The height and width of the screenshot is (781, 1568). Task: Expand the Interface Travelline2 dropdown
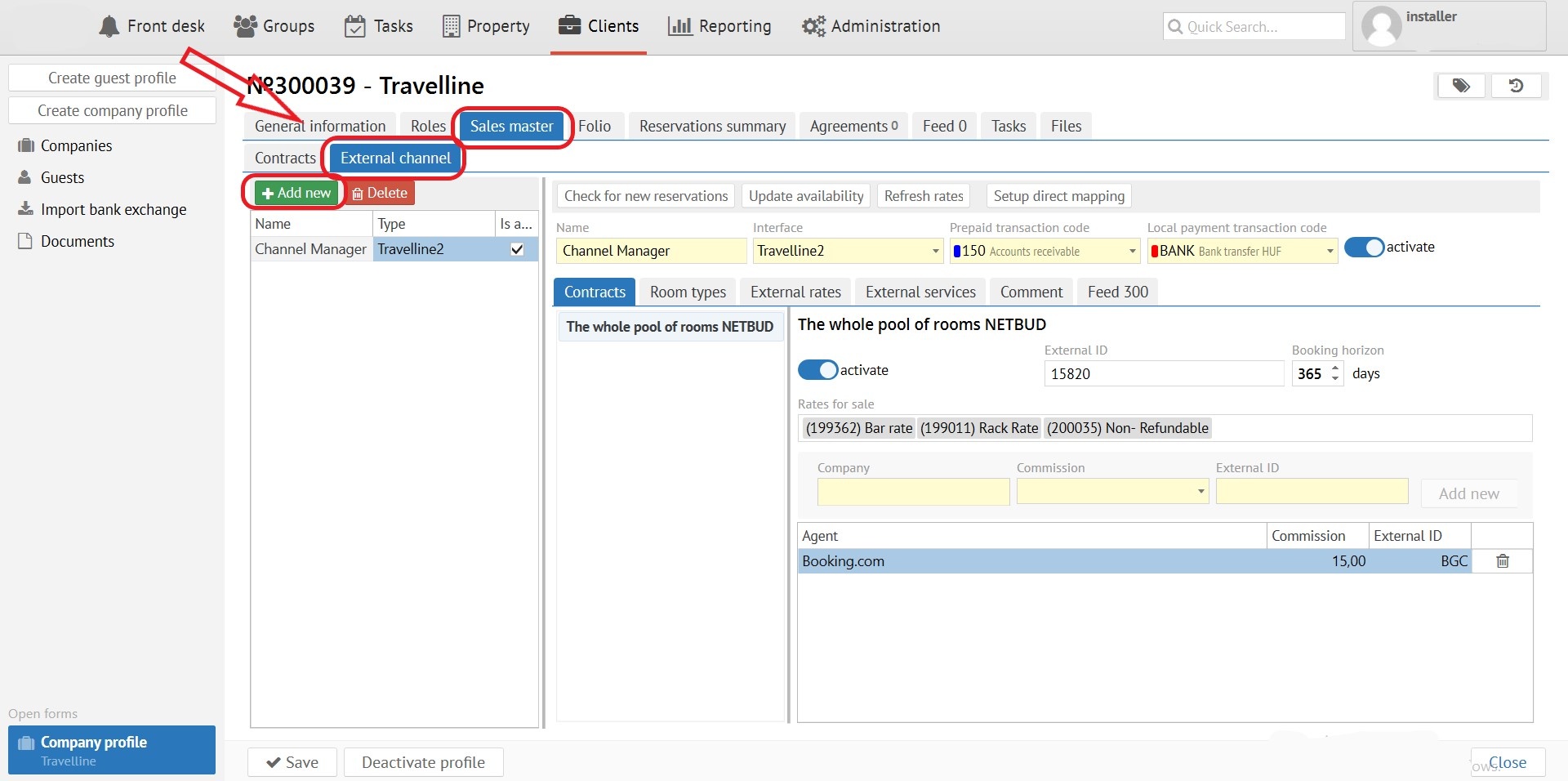pyautogui.click(x=935, y=251)
